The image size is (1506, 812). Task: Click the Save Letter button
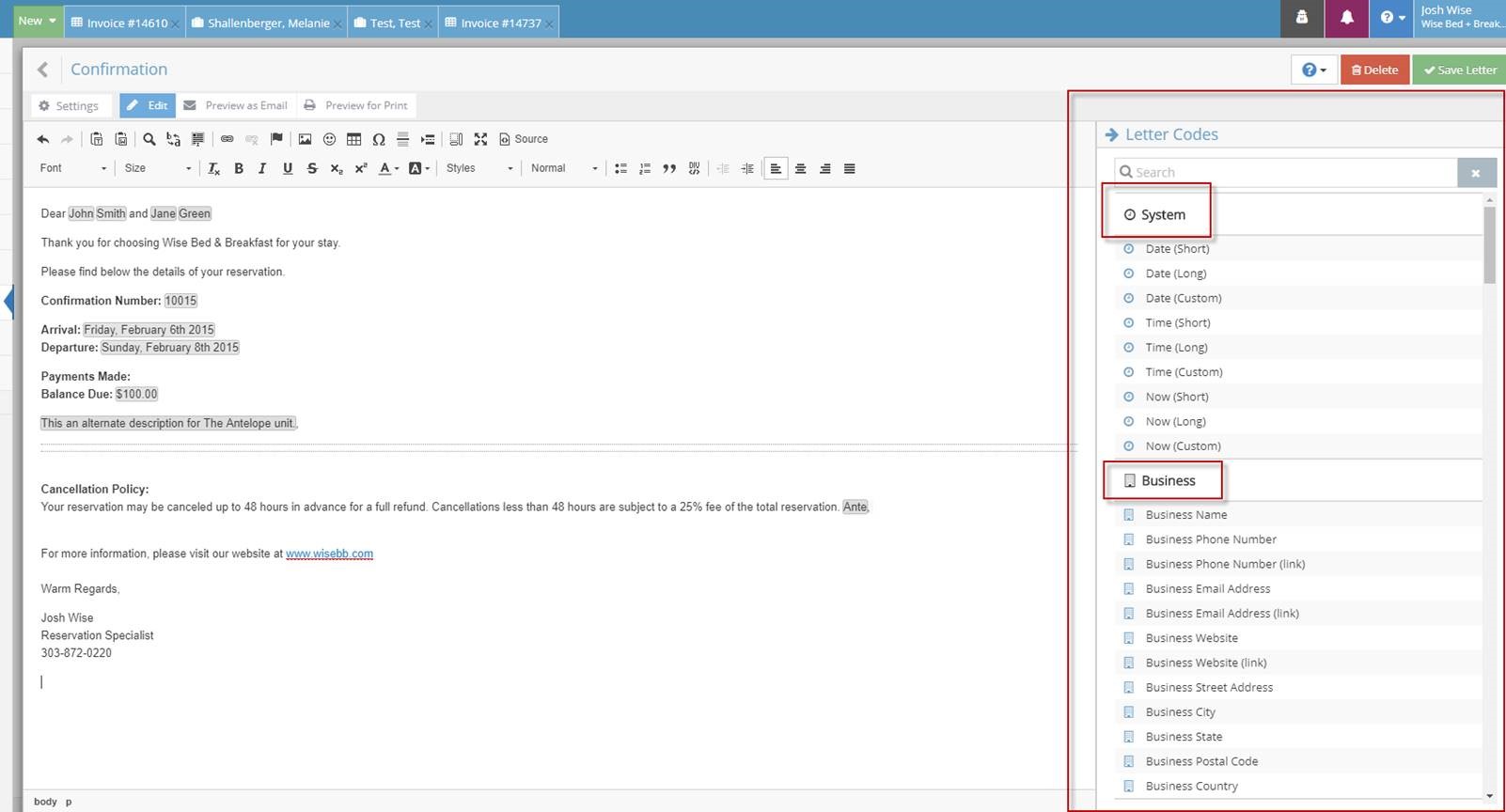(1459, 70)
